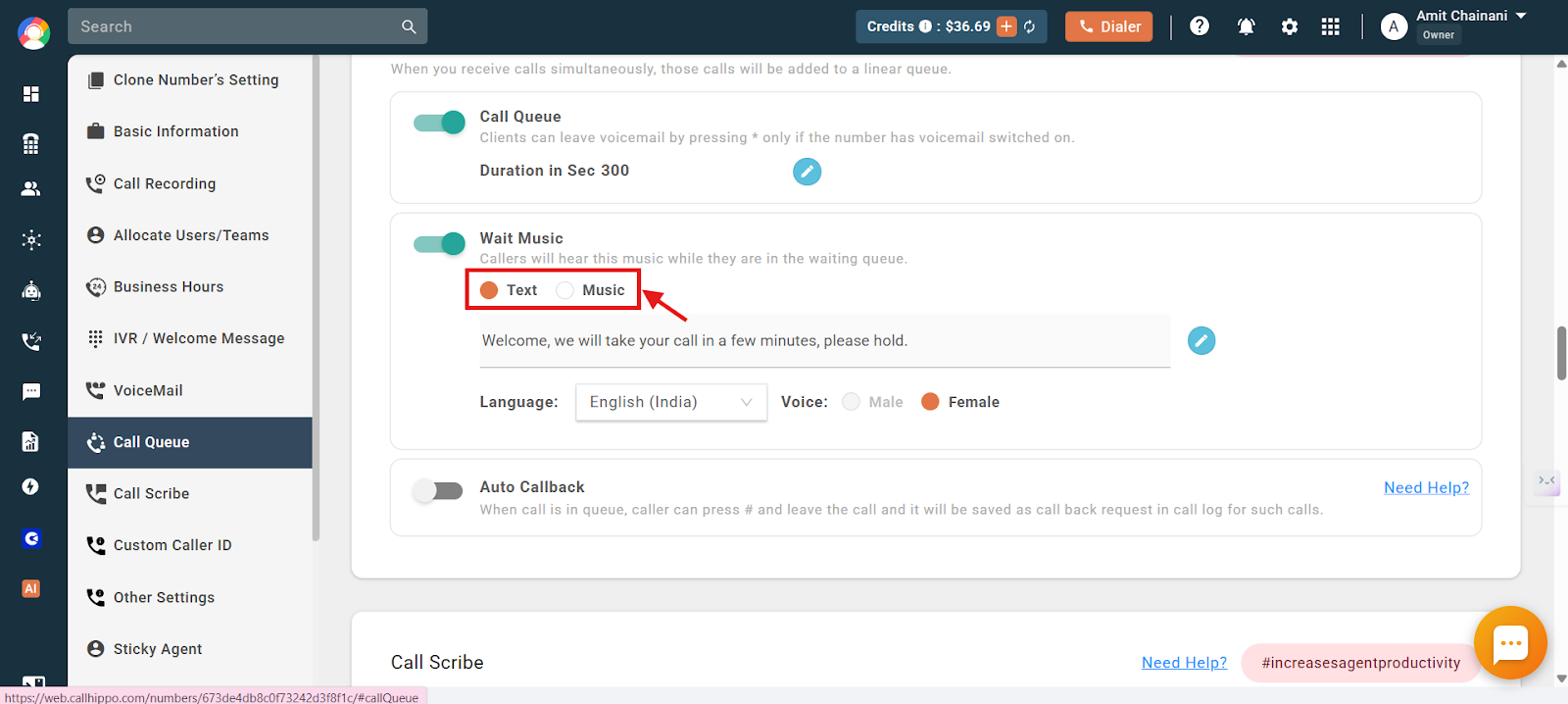The image size is (1568, 704).
Task: Open the lightning bolt icon in left rail
Action: tap(31, 487)
